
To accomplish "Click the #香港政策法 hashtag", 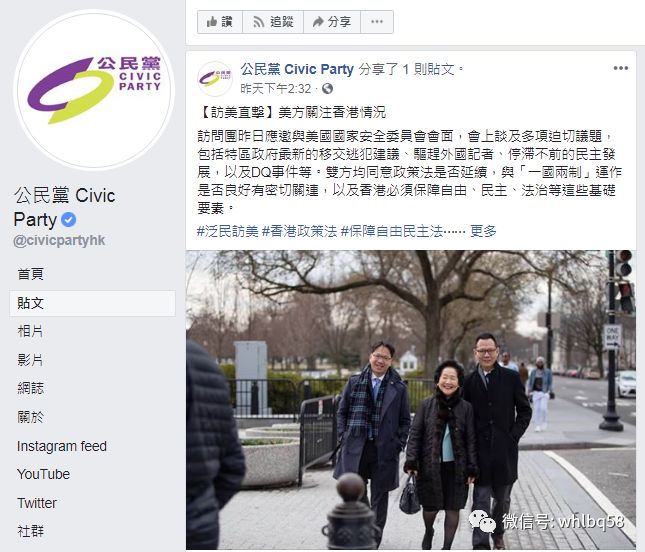I will point(299,231).
